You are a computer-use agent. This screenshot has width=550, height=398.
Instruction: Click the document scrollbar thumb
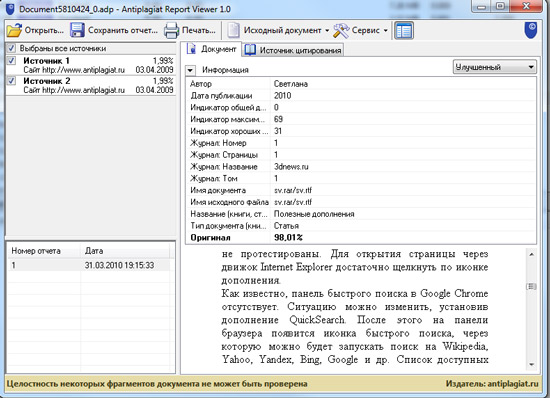[x=531, y=286]
